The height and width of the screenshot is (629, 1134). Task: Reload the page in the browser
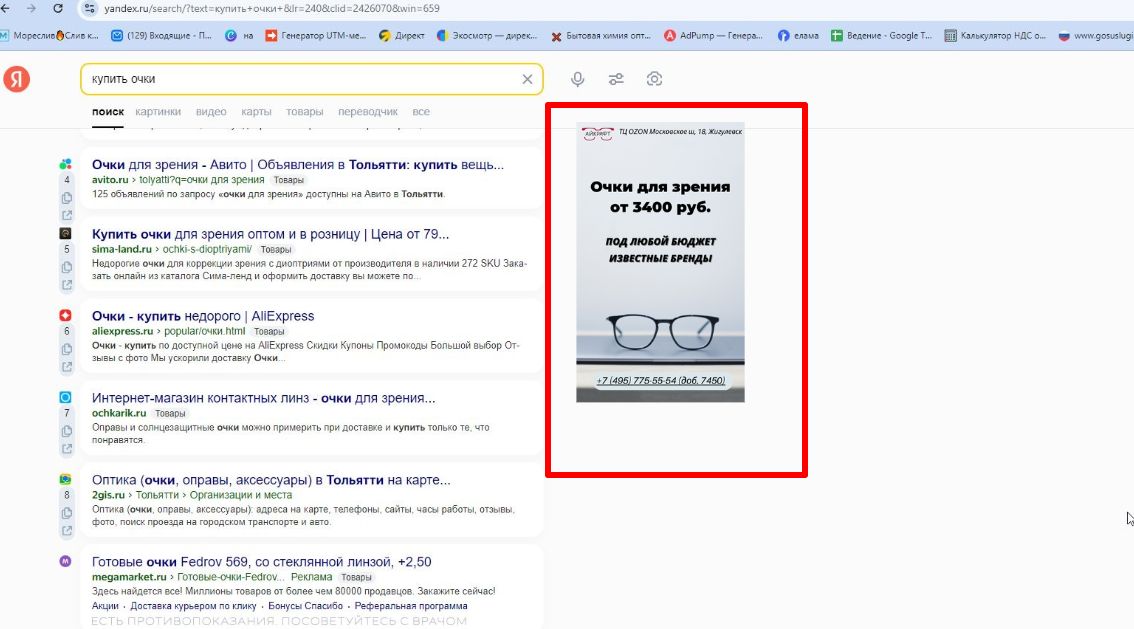[58, 8]
